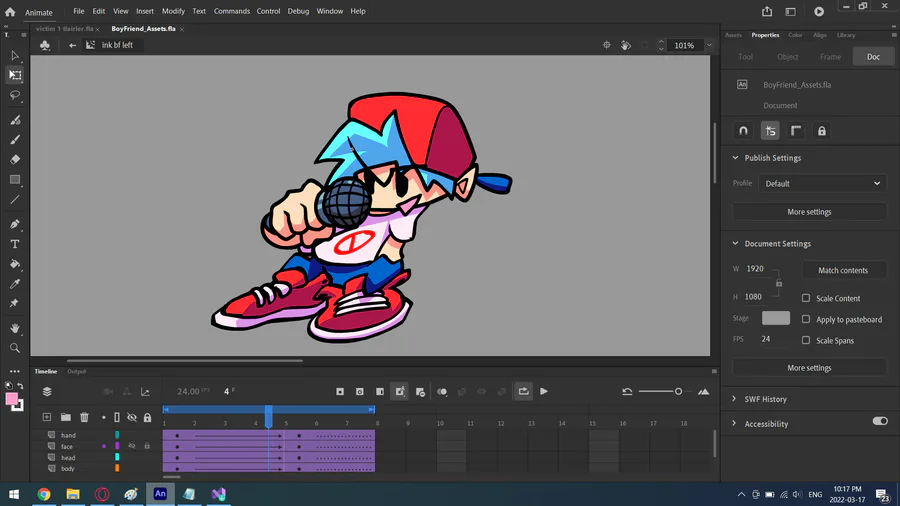This screenshot has width=900, height=506.
Task: Switch to the Frame properties tab
Action: (831, 57)
